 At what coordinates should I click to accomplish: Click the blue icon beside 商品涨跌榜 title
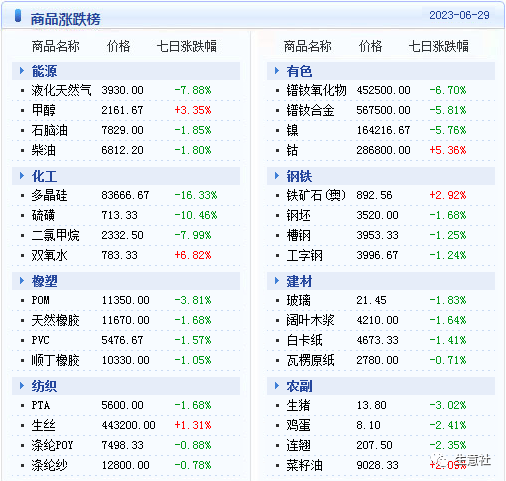point(18,16)
